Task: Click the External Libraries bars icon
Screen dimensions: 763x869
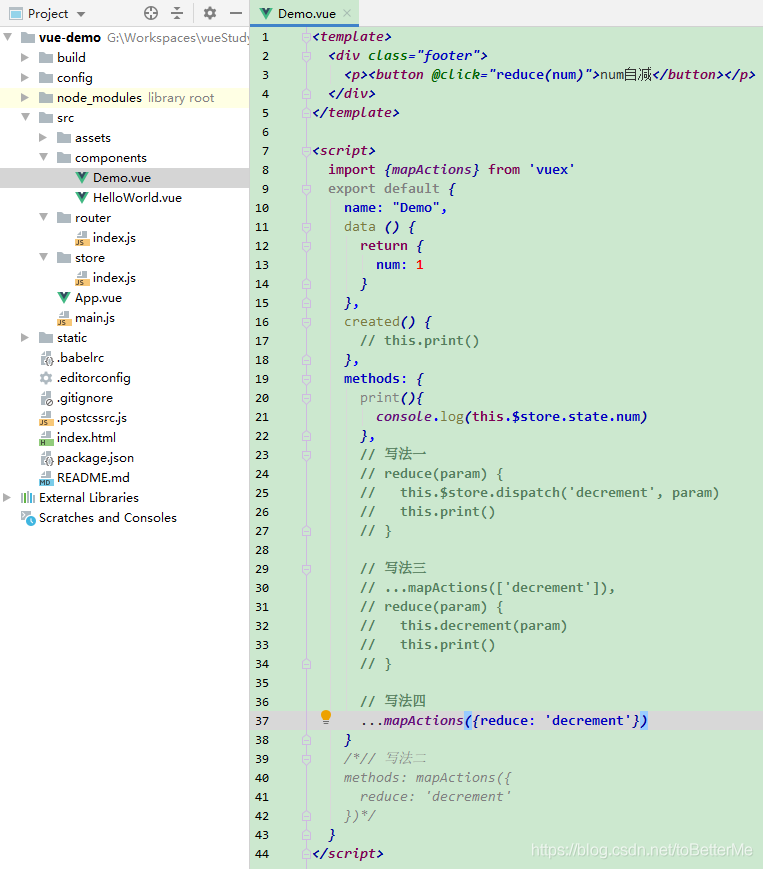Action: coord(28,497)
